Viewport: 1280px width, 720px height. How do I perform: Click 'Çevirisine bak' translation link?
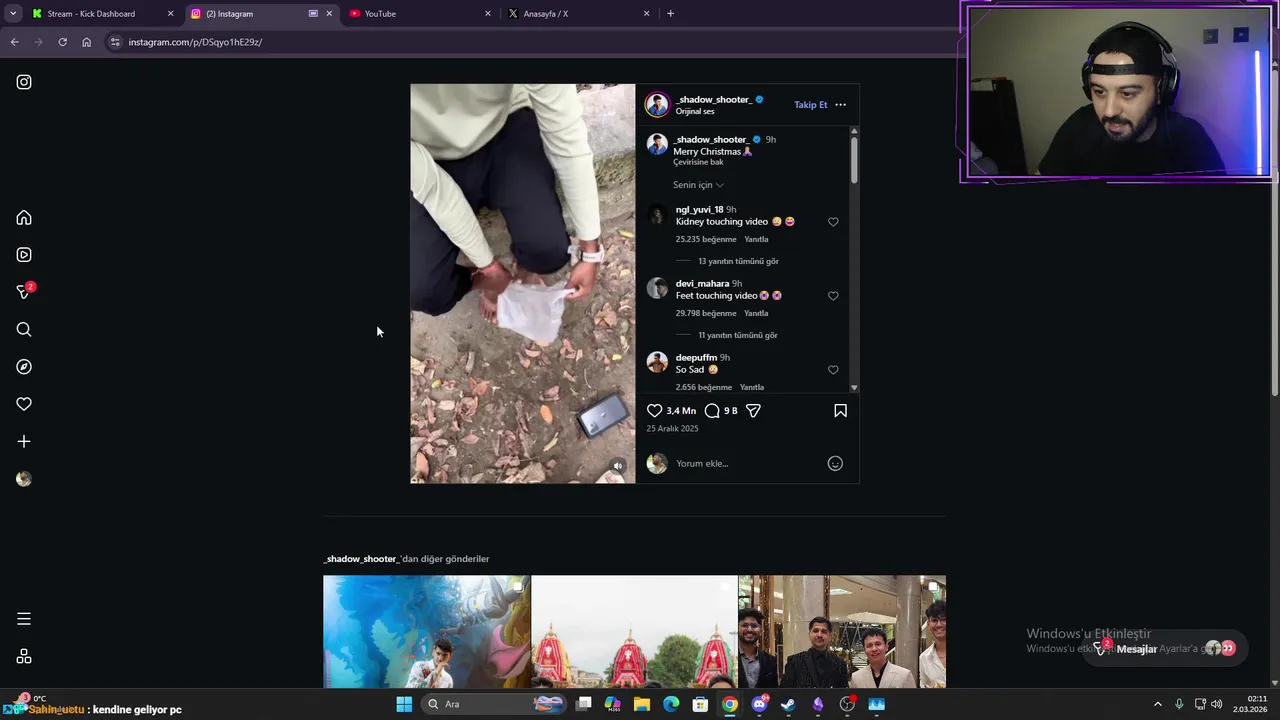pos(698,162)
